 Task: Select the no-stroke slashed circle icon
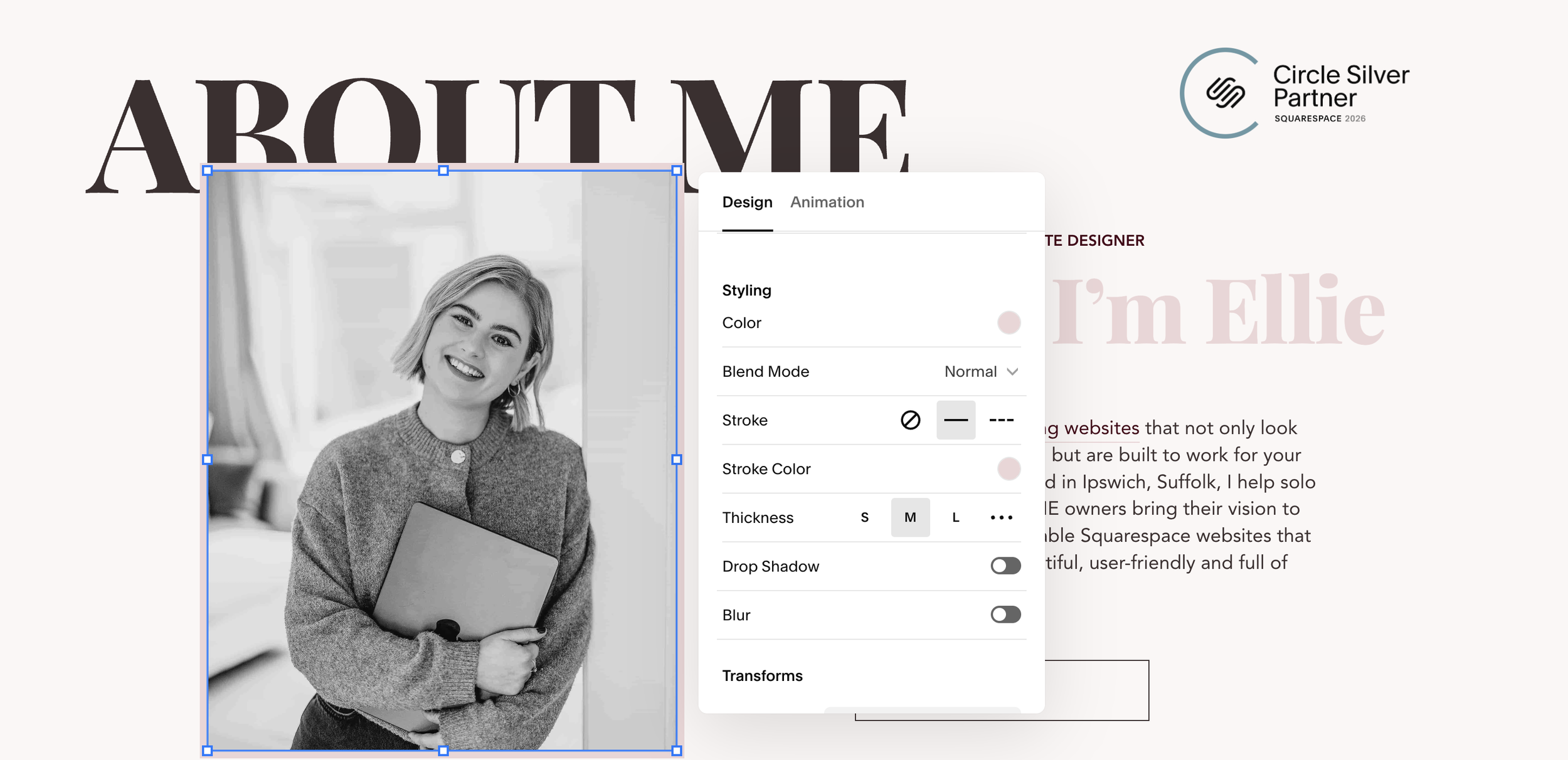coord(910,420)
